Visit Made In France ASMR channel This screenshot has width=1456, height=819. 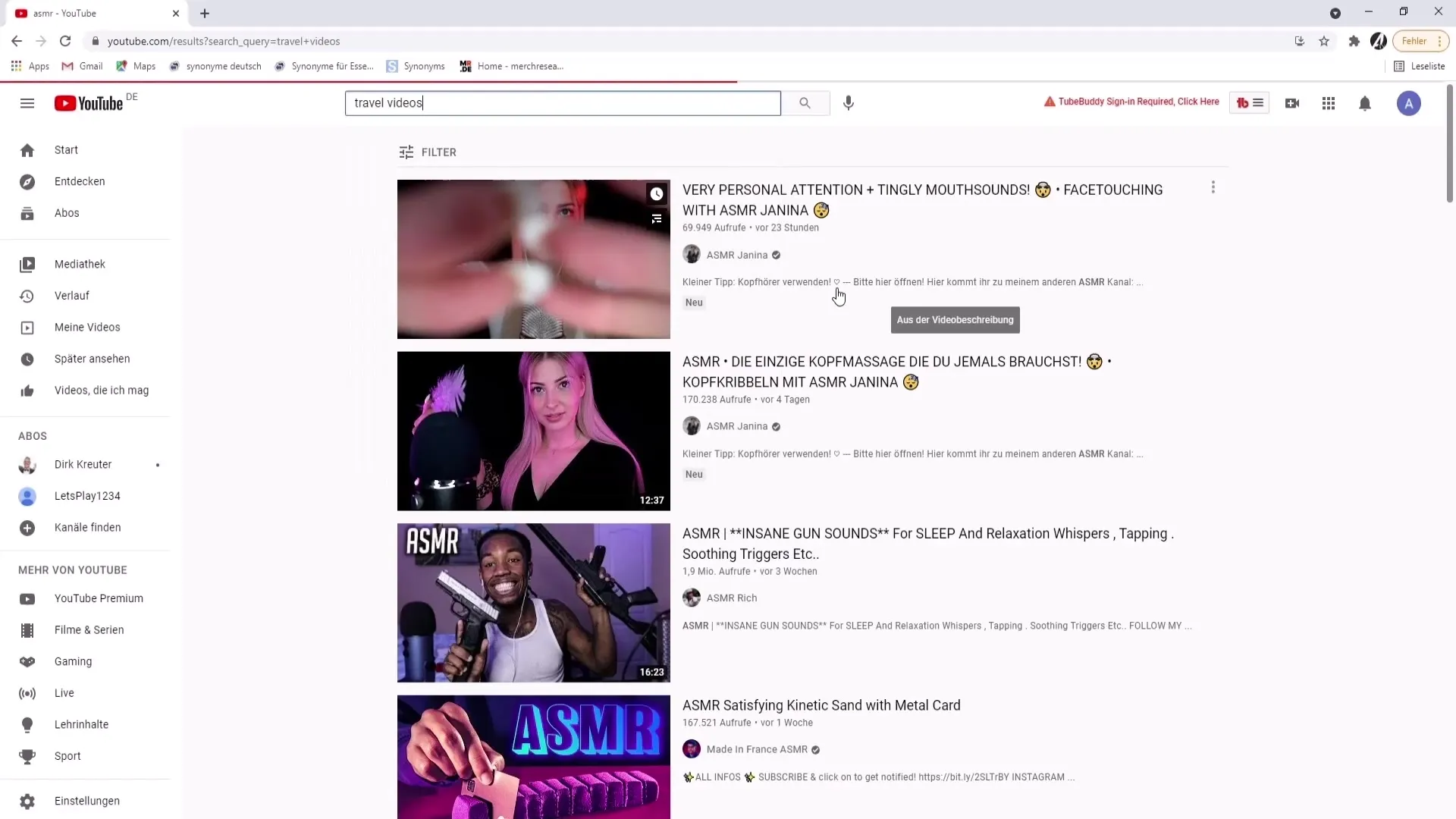[757, 750]
